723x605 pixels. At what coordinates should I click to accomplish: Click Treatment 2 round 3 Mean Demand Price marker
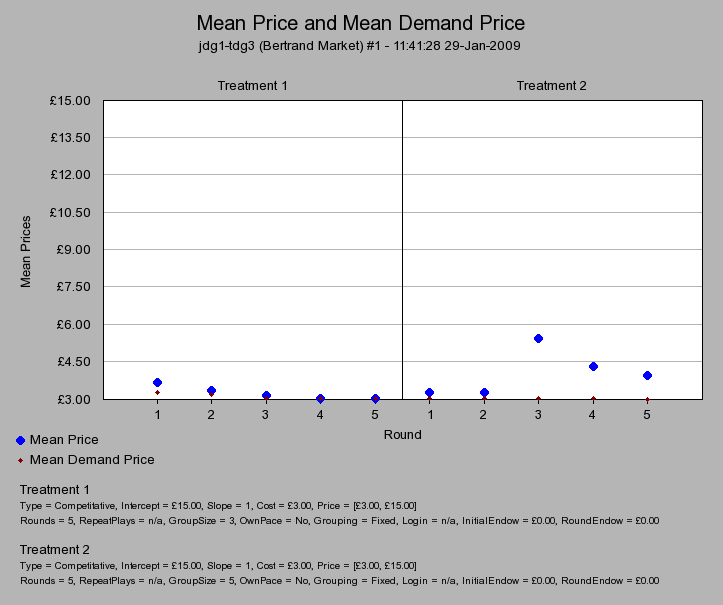tap(538, 399)
